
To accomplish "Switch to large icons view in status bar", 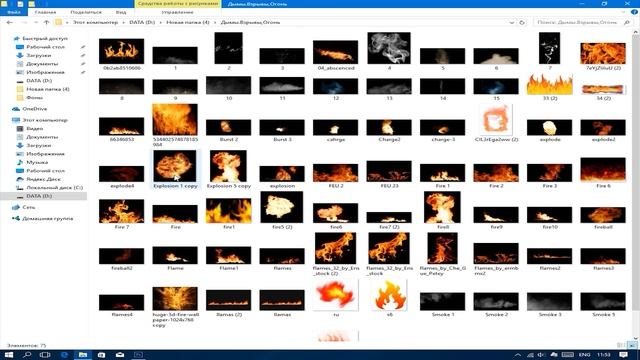I will (633, 345).
